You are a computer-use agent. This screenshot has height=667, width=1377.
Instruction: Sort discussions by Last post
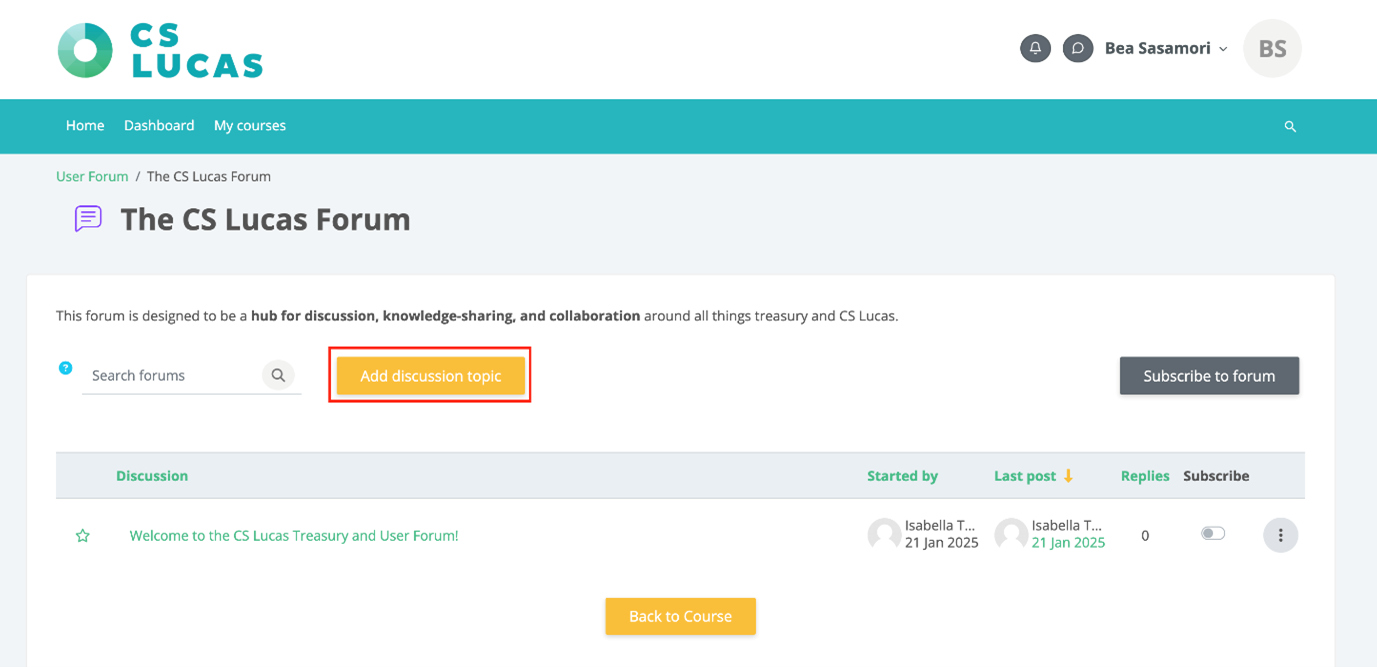click(1025, 476)
